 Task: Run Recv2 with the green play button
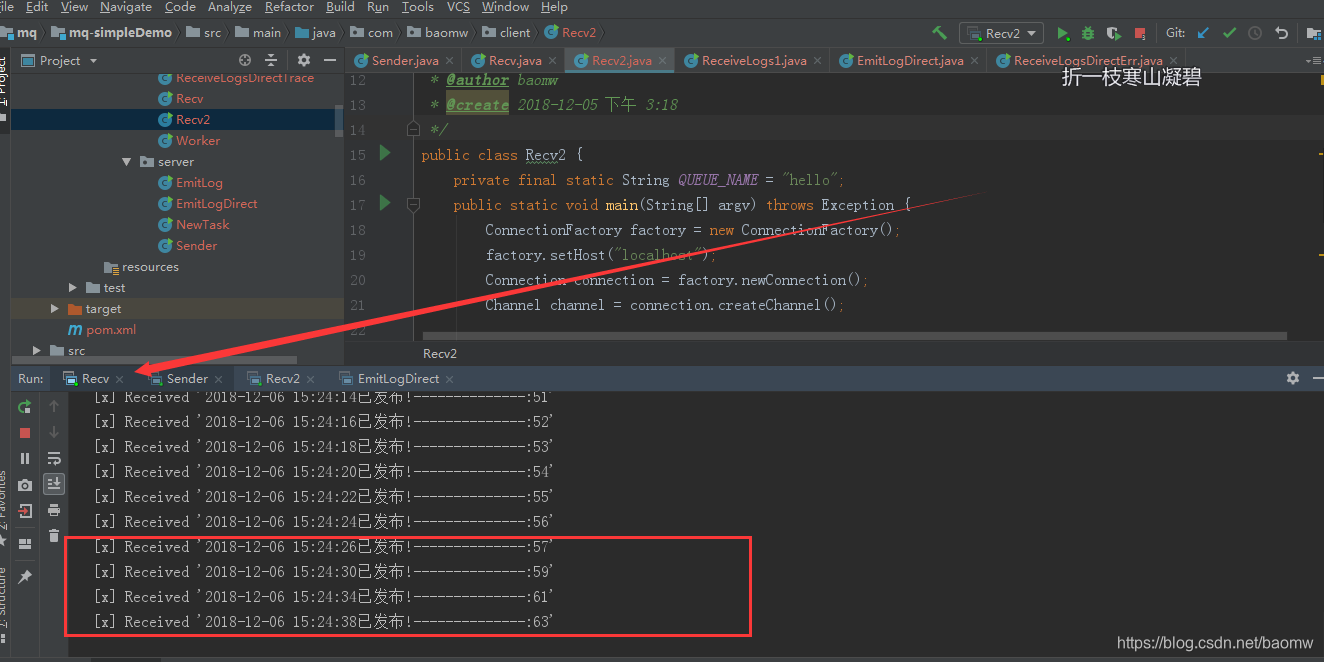[1063, 33]
